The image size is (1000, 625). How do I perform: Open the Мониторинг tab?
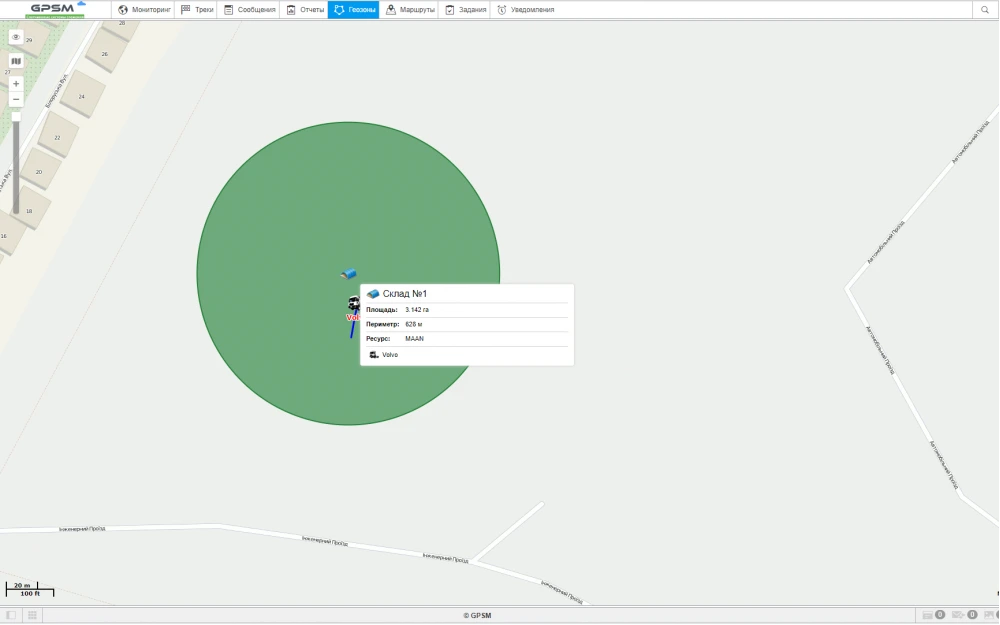point(145,10)
